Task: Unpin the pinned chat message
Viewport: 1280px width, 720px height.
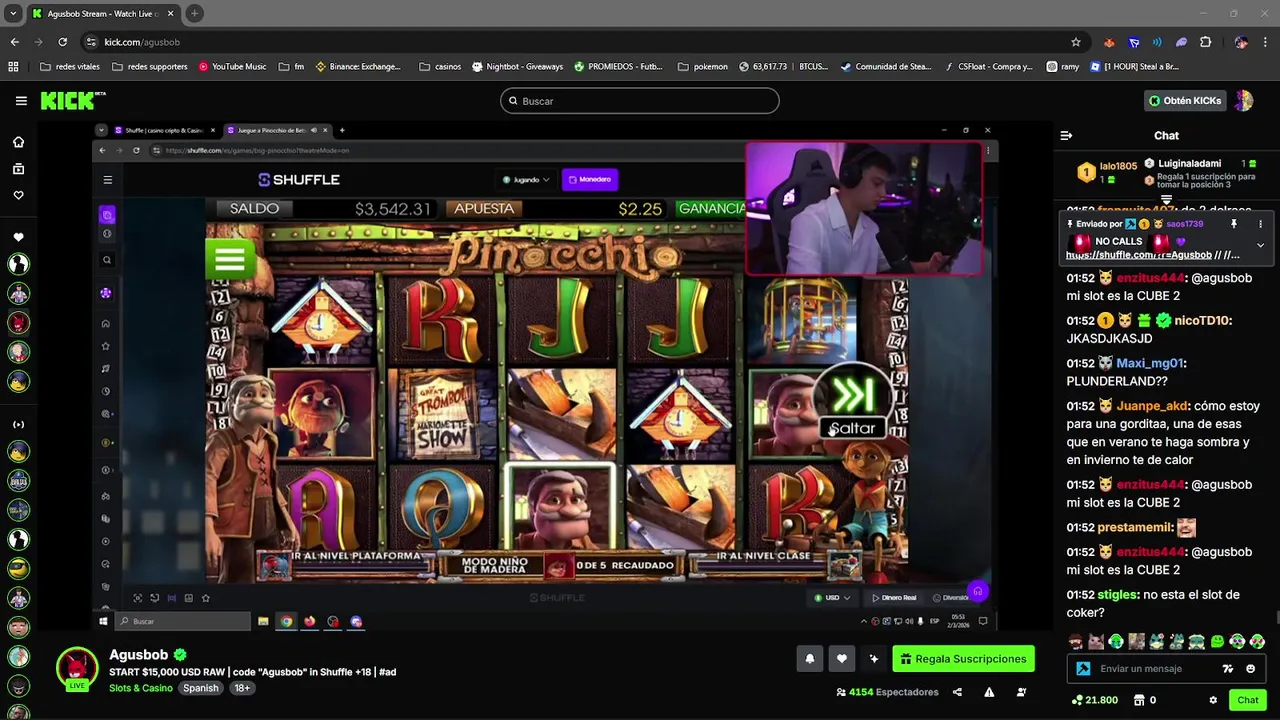Action: [1234, 224]
